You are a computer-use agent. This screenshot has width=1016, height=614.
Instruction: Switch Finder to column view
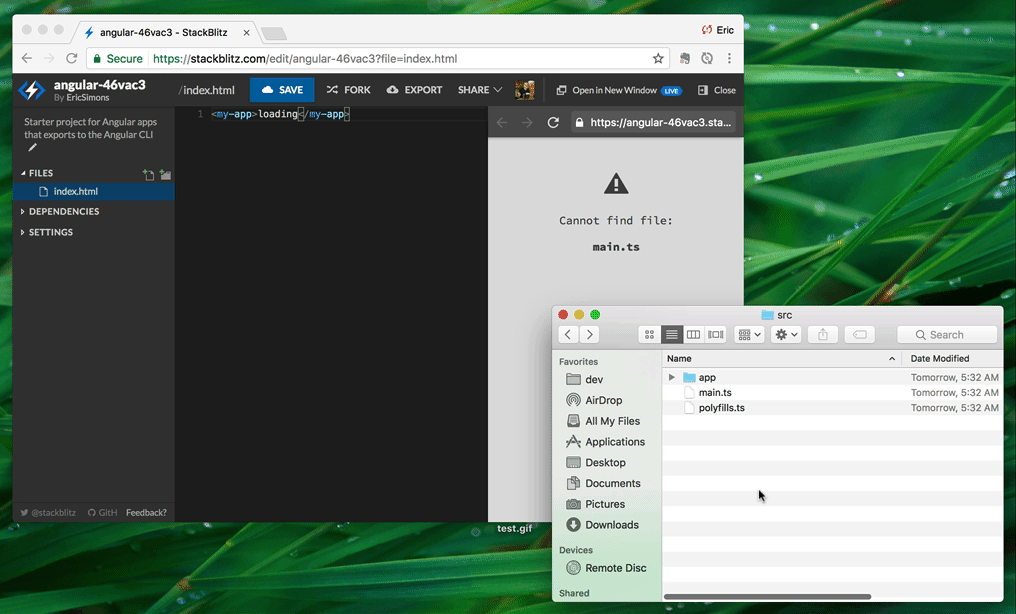pyautogui.click(x=693, y=334)
